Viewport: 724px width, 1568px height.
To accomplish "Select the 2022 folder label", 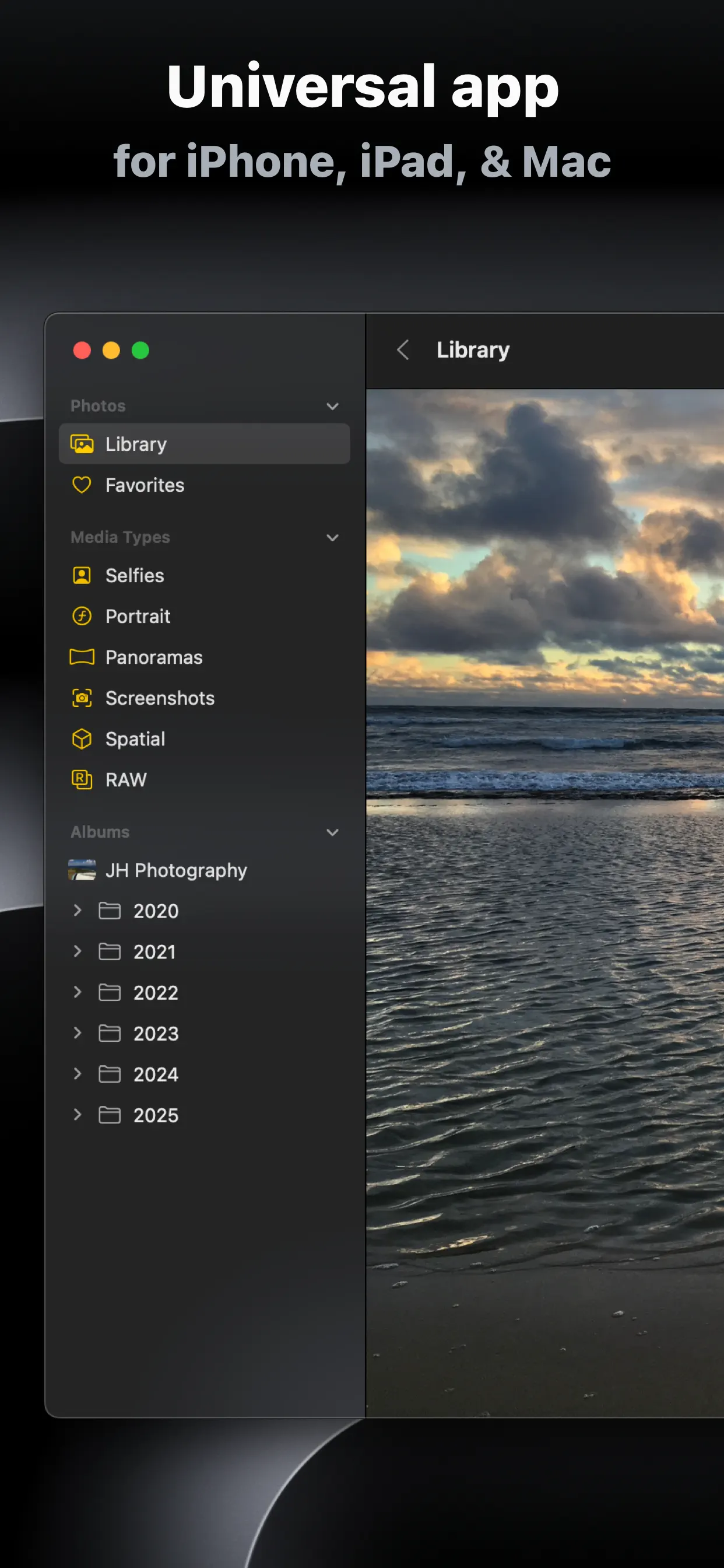I will [x=156, y=992].
